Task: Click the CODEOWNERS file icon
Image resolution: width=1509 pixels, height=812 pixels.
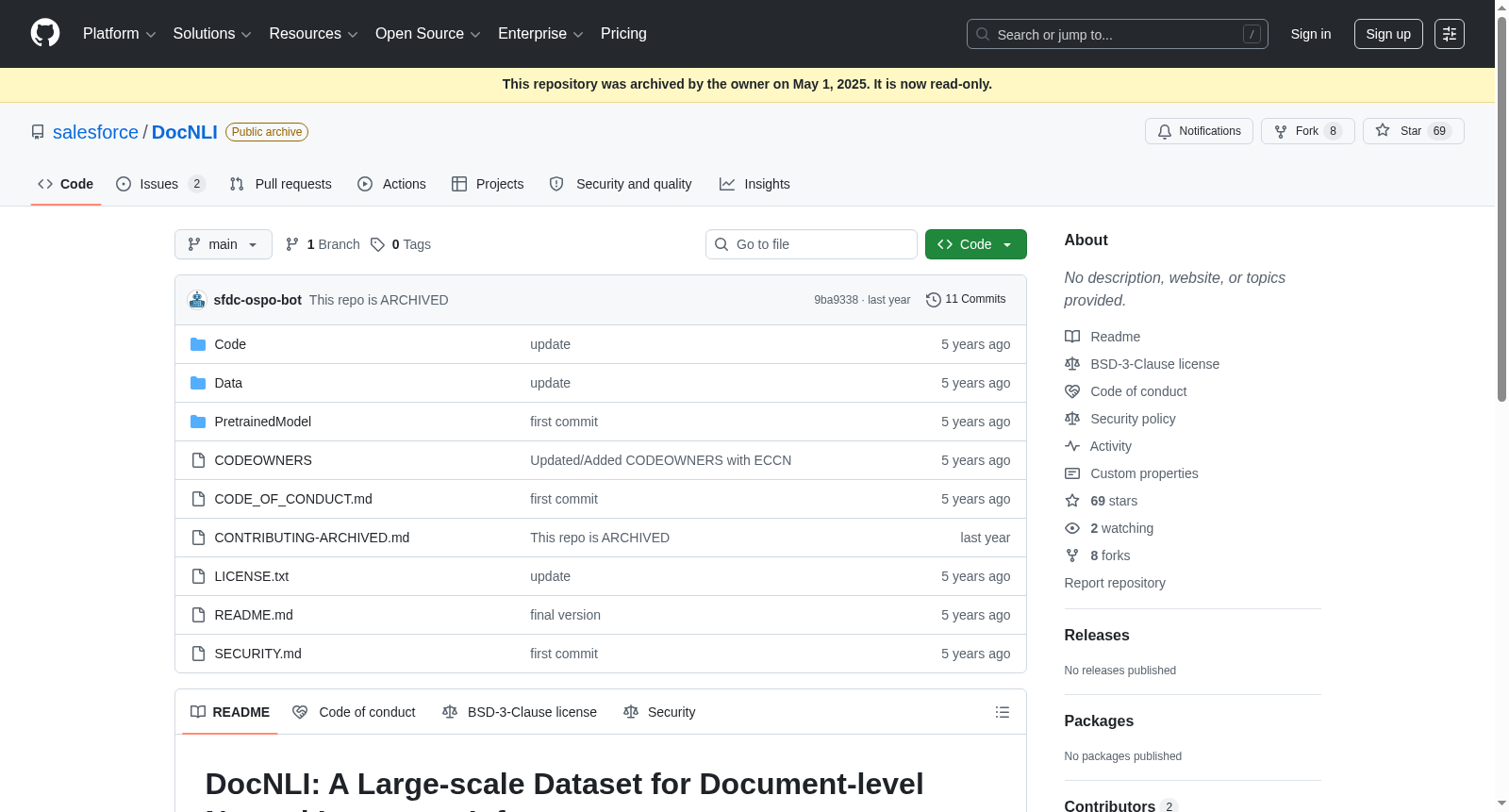Action: click(x=198, y=460)
